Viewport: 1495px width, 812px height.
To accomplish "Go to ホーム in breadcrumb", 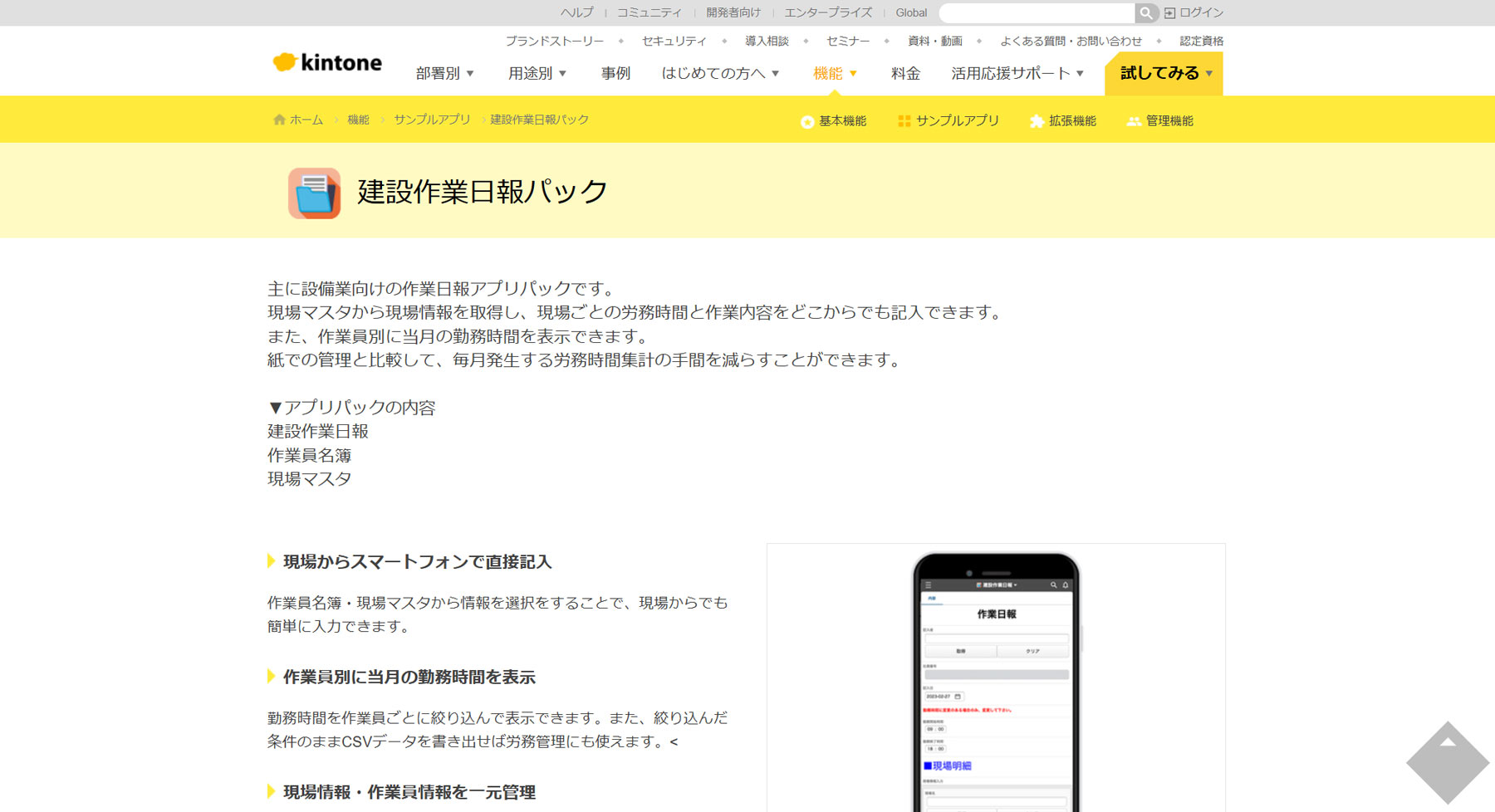I will [x=306, y=120].
